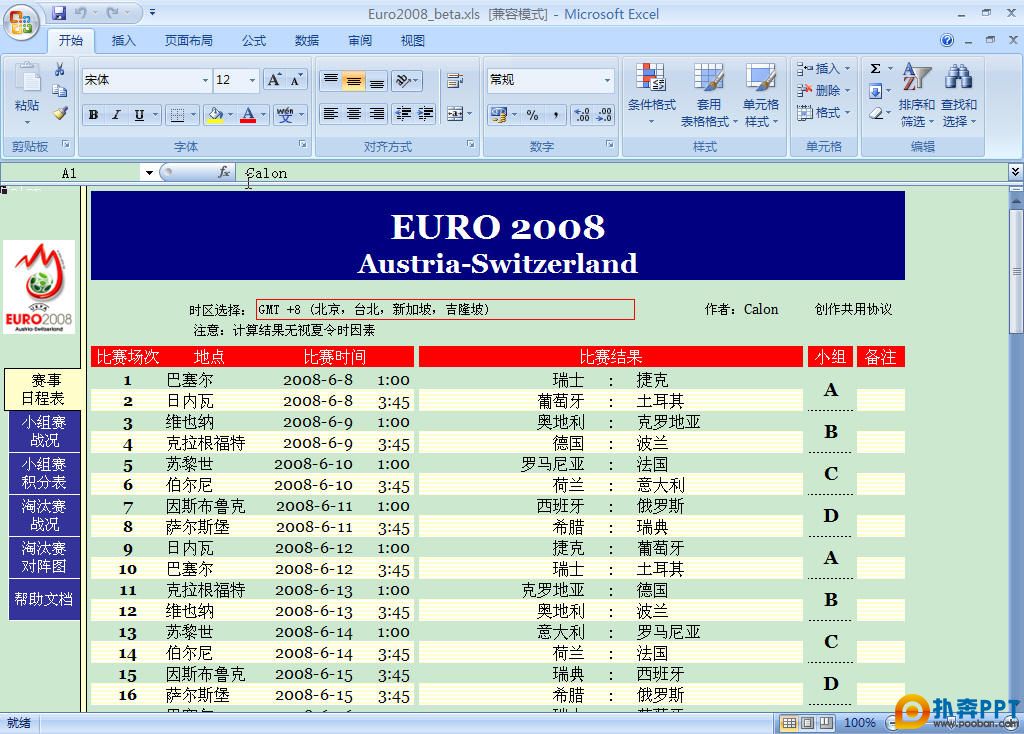Click the name box showing A1
The height and width of the screenshot is (734, 1024).
[70, 173]
